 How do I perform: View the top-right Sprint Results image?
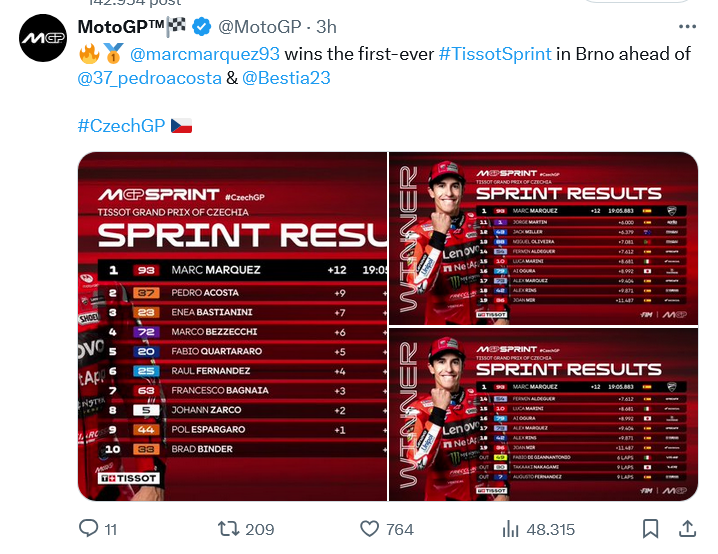tap(543, 237)
